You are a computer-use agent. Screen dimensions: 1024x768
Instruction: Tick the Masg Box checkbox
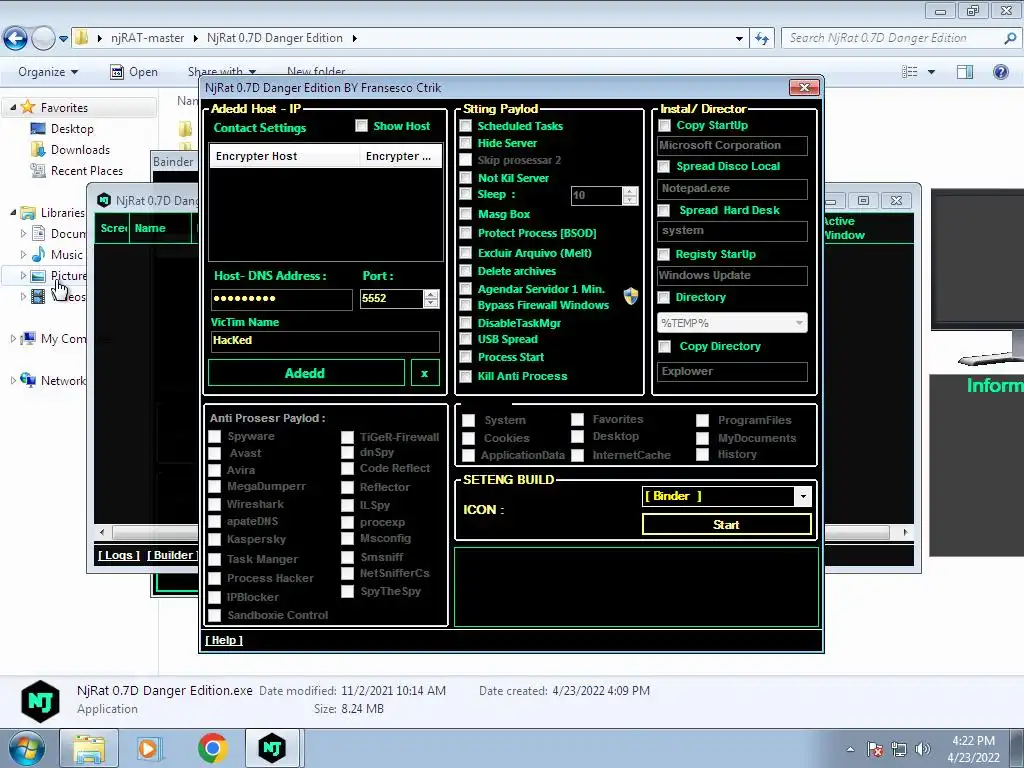point(466,214)
